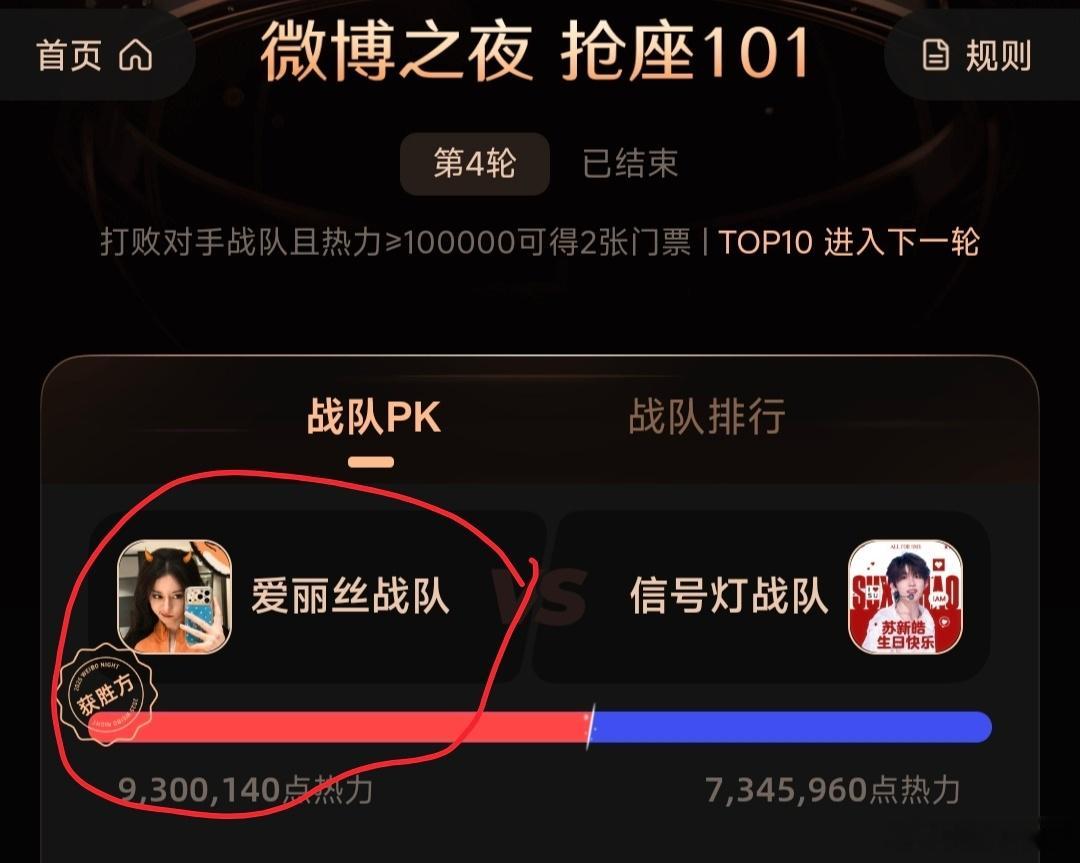This screenshot has width=1080, height=863.
Task: Select the 第4轮 round tab
Action: pyautogui.click(x=475, y=164)
